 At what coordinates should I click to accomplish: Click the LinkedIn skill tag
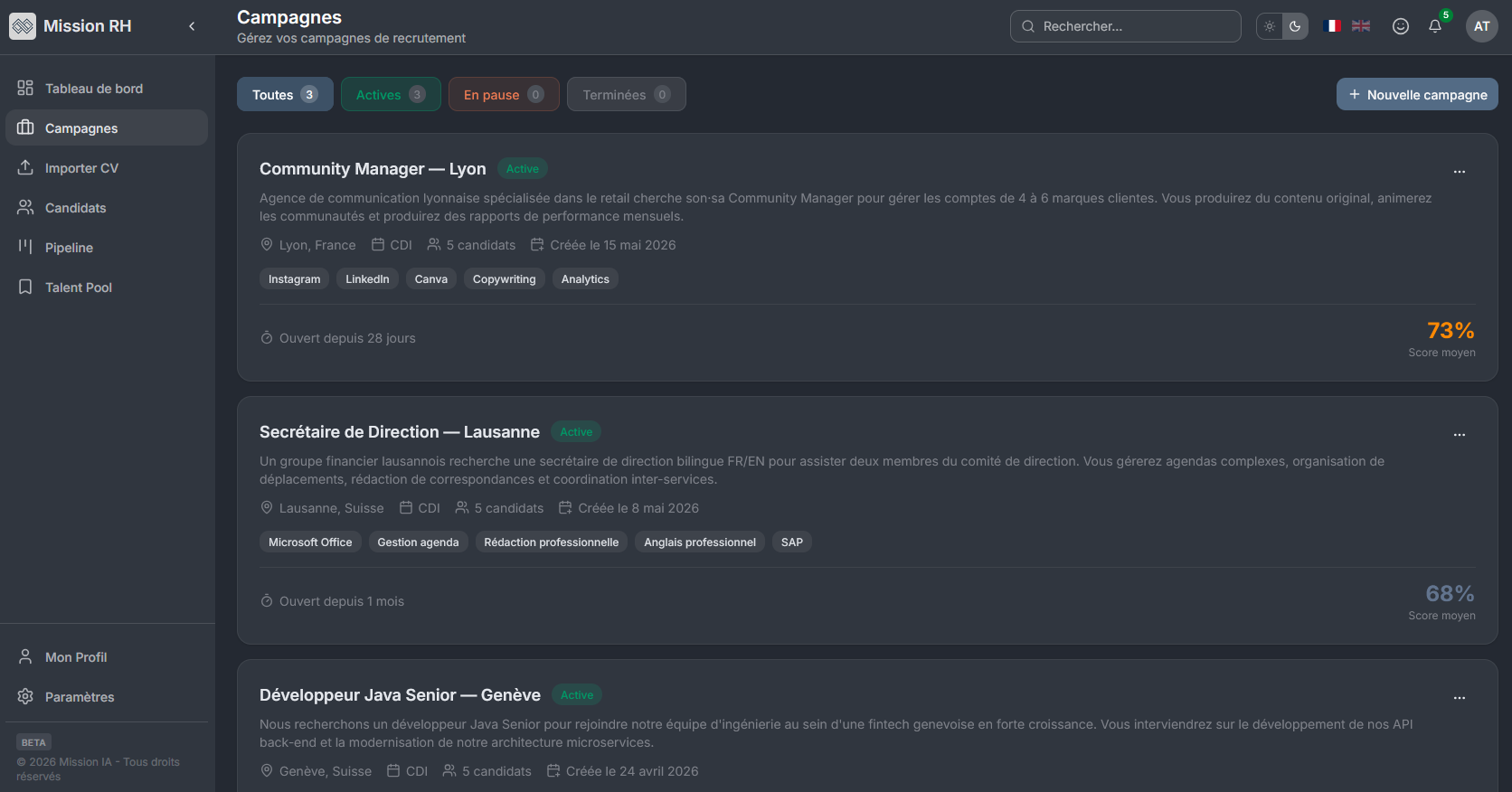pyautogui.click(x=367, y=278)
